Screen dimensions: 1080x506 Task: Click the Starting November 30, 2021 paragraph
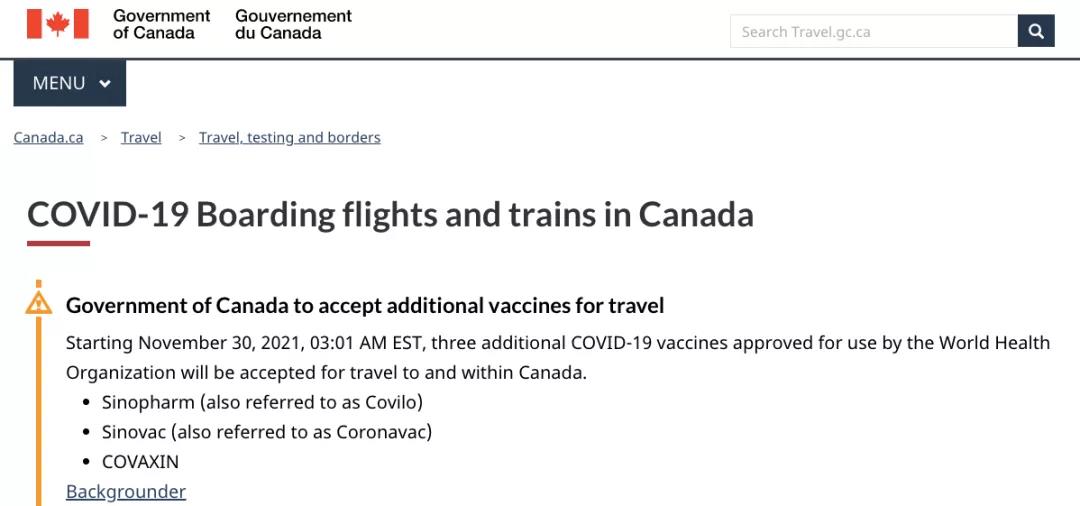558,357
